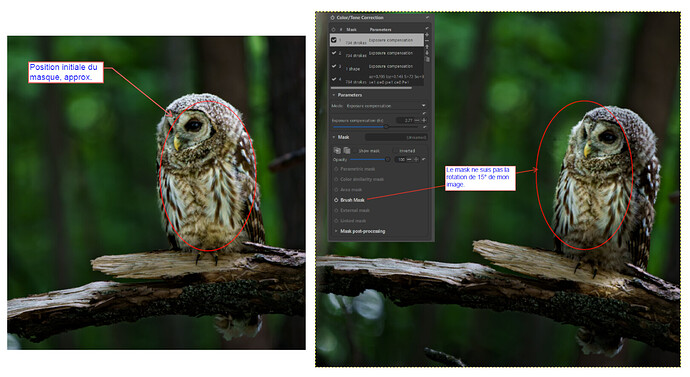Decrease Opacity with the minus button
Image resolution: width=690 pixels, height=377 pixels.
click(409, 159)
